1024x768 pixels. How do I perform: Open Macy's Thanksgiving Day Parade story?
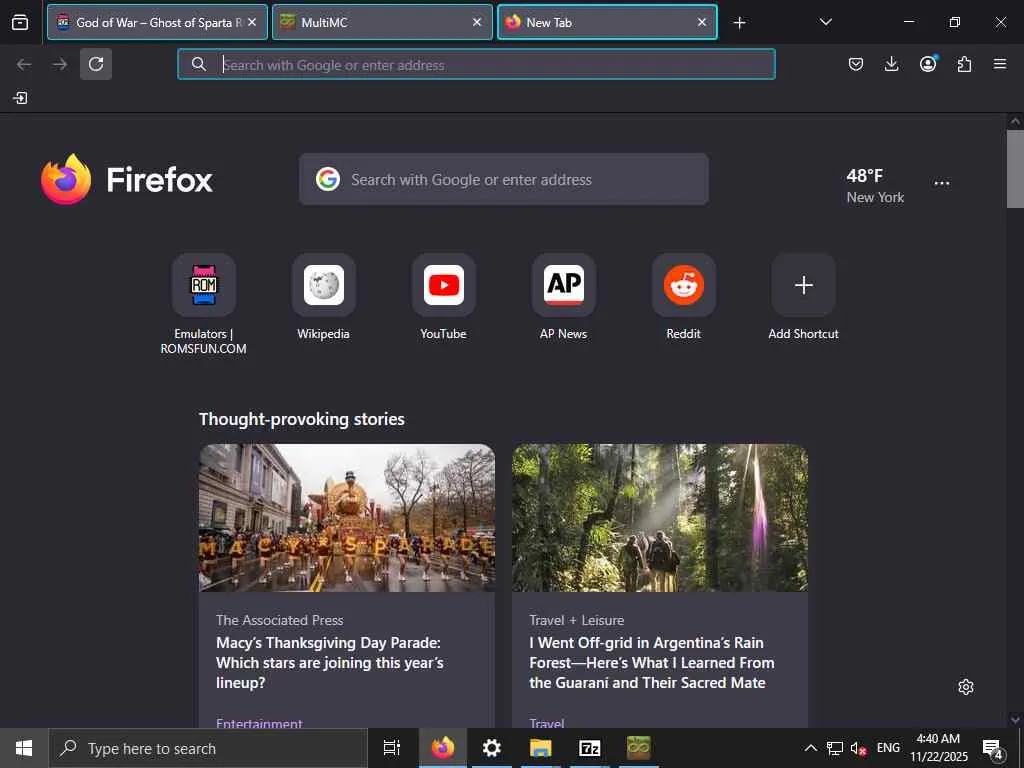pyautogui.click(x=330, y=663)
